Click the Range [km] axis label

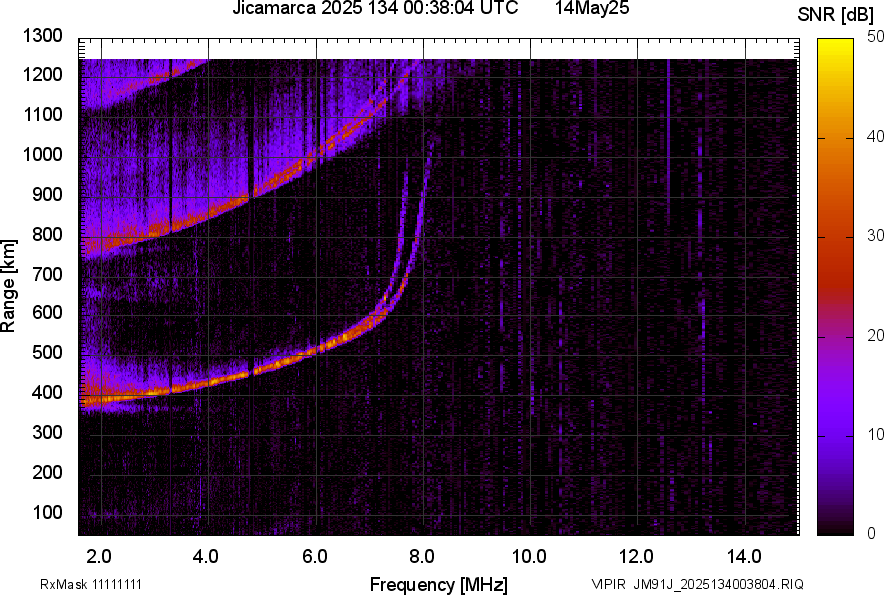coord(8,286)
